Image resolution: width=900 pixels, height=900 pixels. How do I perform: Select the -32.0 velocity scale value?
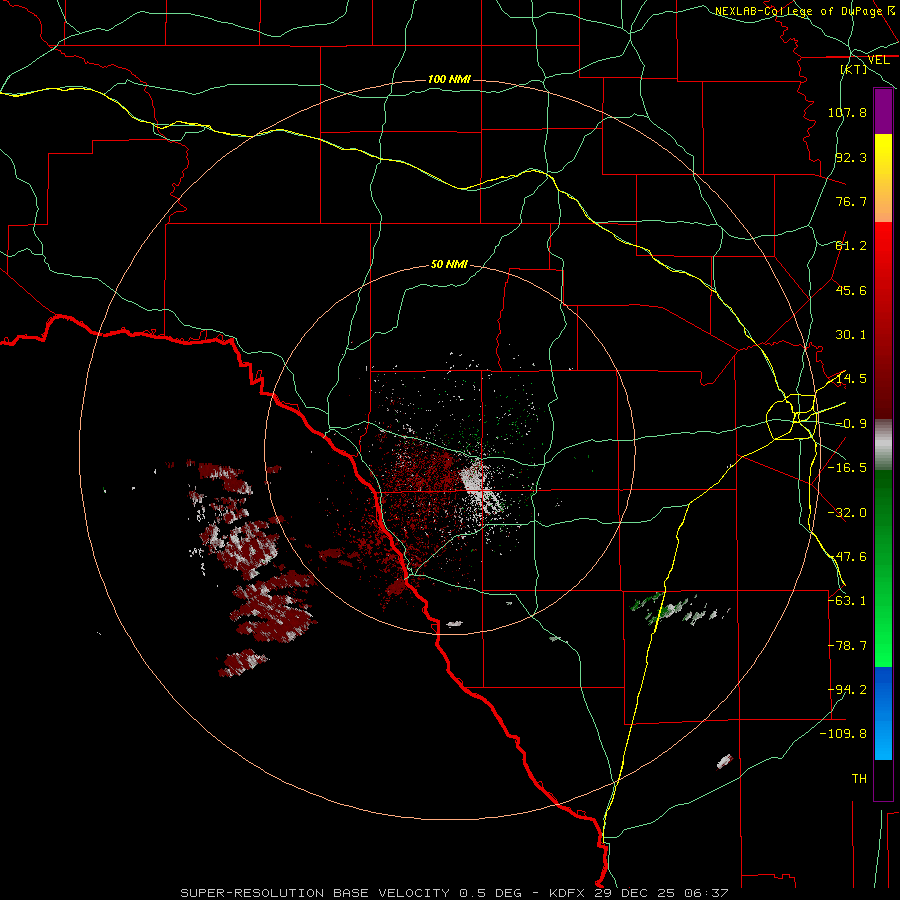847,513
